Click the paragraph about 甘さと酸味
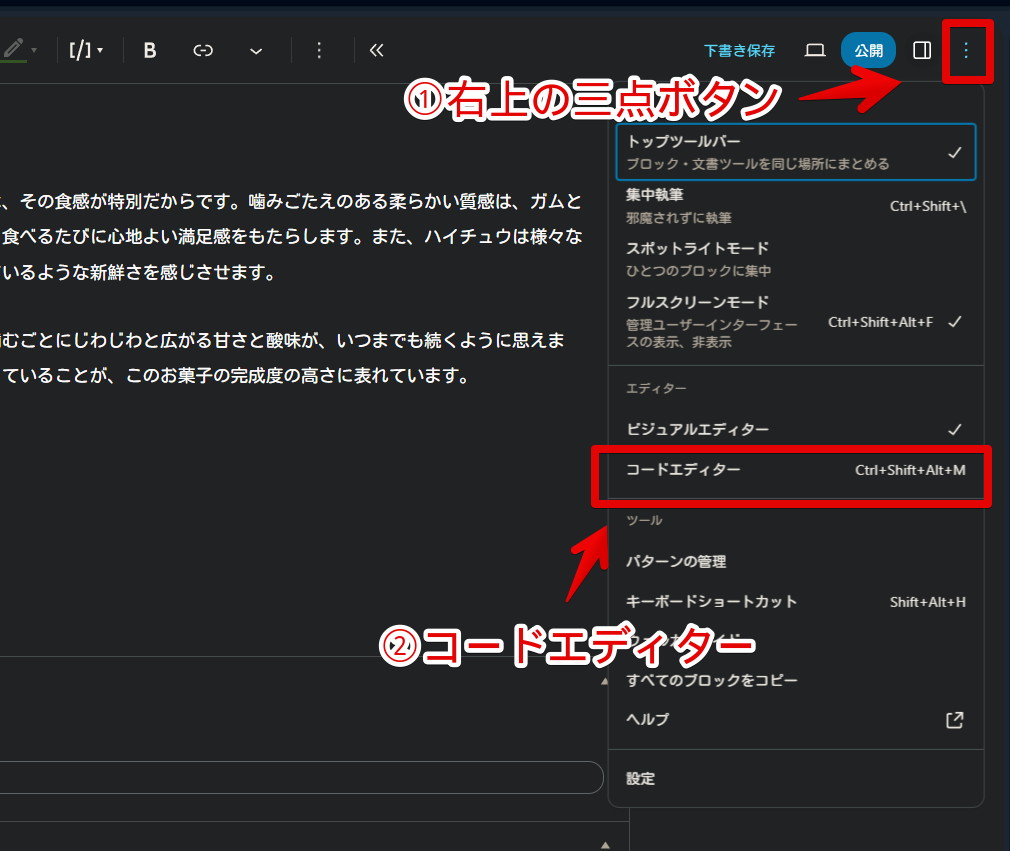Image resolution: width=1010 pixels, height=851 pixels. (282, 358)
